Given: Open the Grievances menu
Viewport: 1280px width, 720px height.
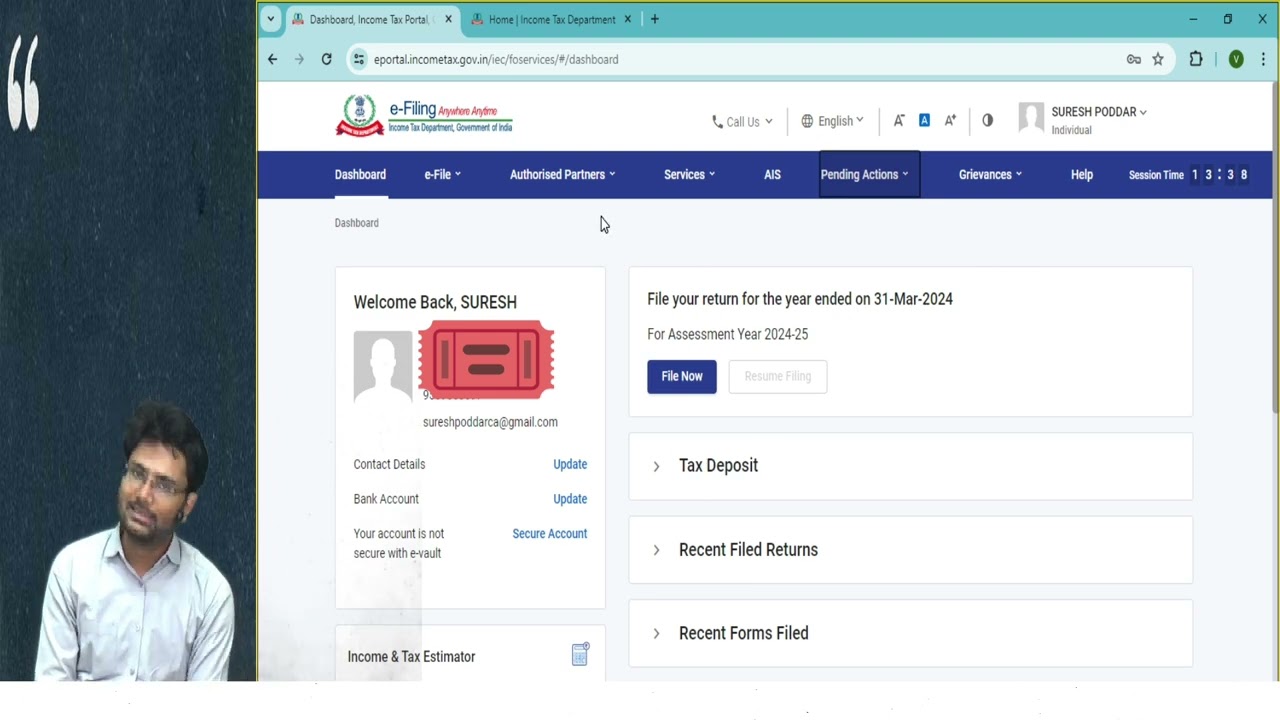Looking at the screenshot, I should (990, 174).
